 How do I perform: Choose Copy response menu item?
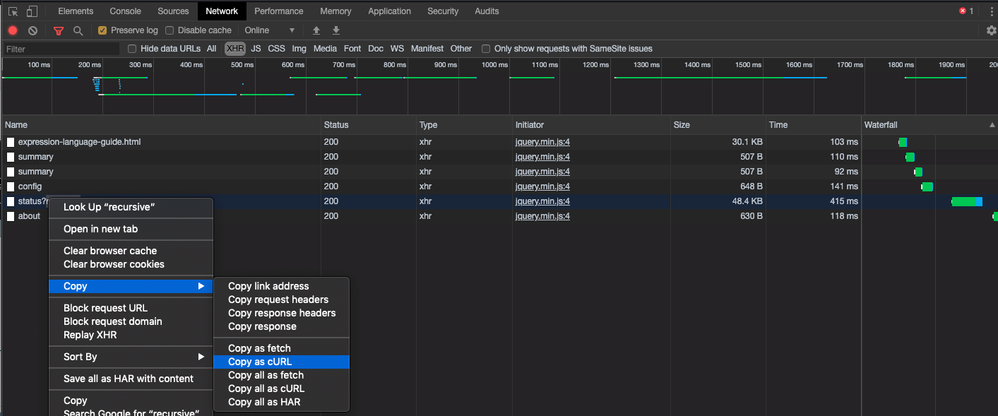click(x=281, y=326)
